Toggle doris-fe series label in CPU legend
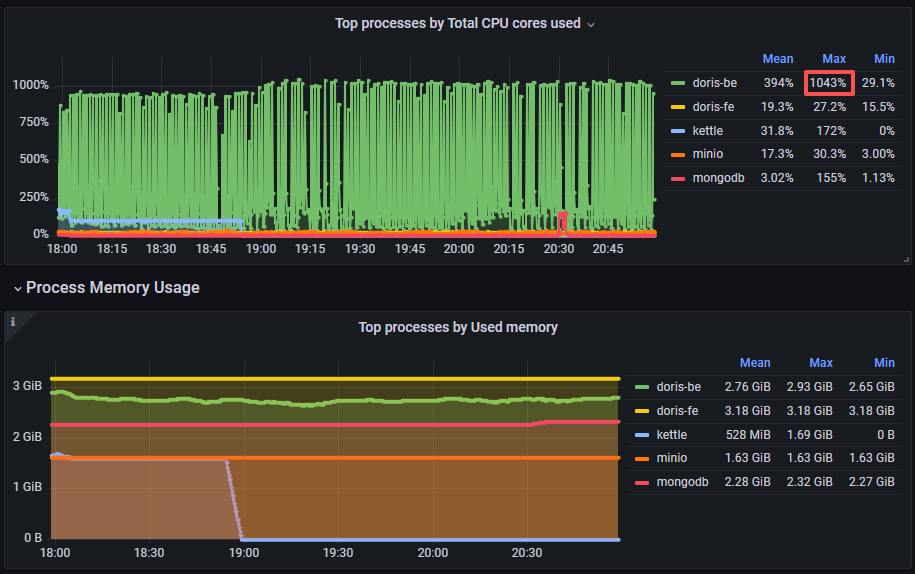This screenshot has width=915, height=574. [713, 107]
